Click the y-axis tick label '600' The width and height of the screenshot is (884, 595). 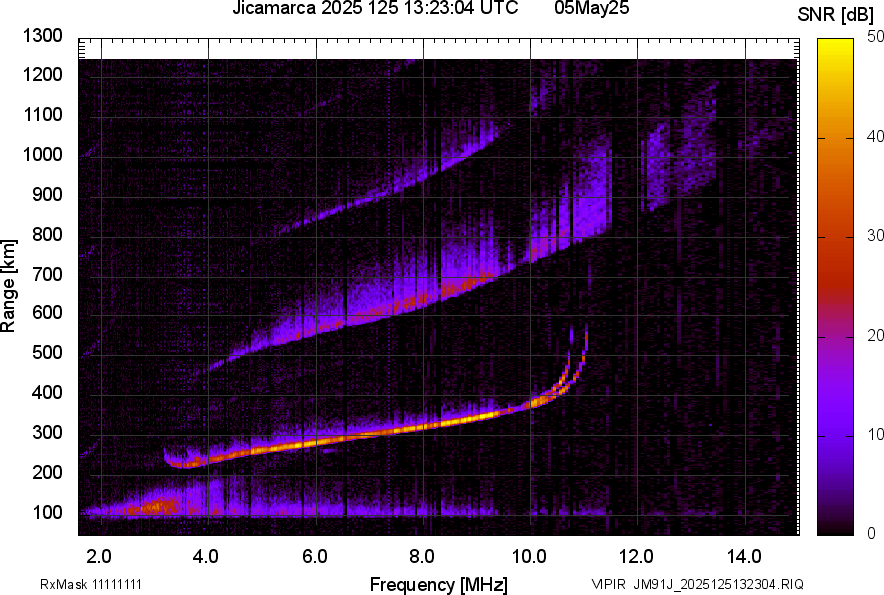(x=47, y=312)
